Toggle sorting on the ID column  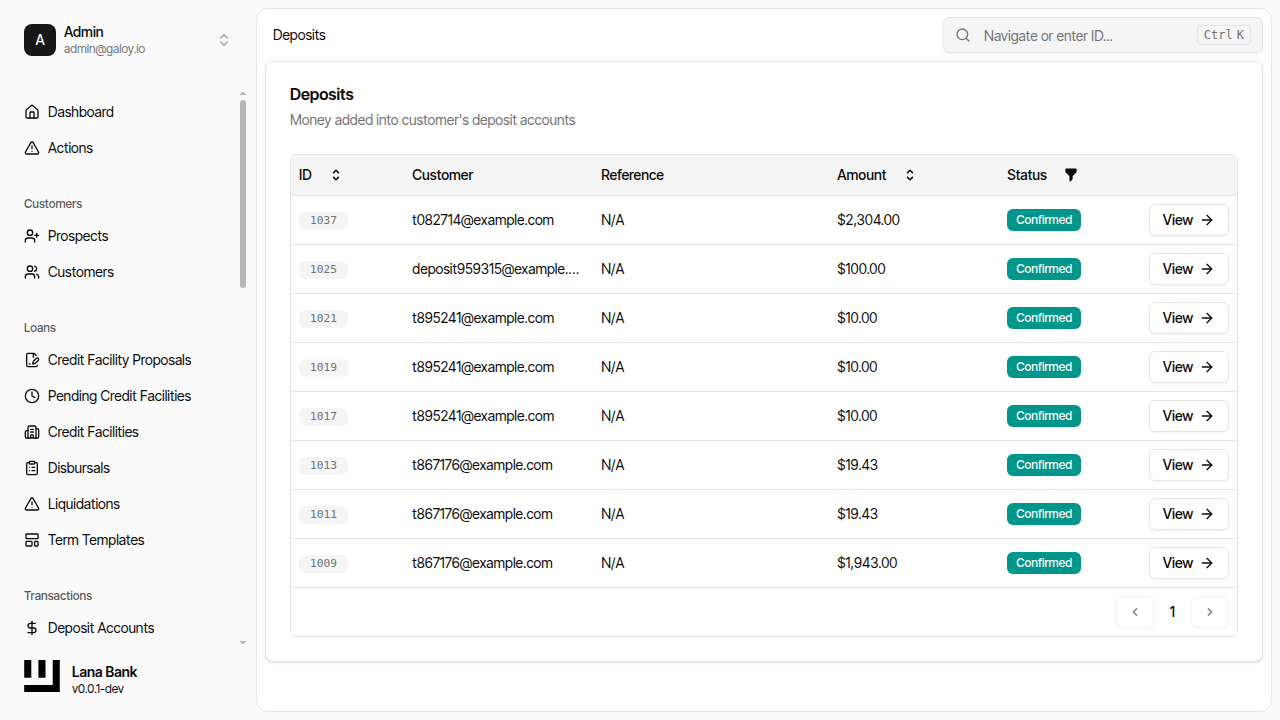pyautogui.click(x=336, y=174)
